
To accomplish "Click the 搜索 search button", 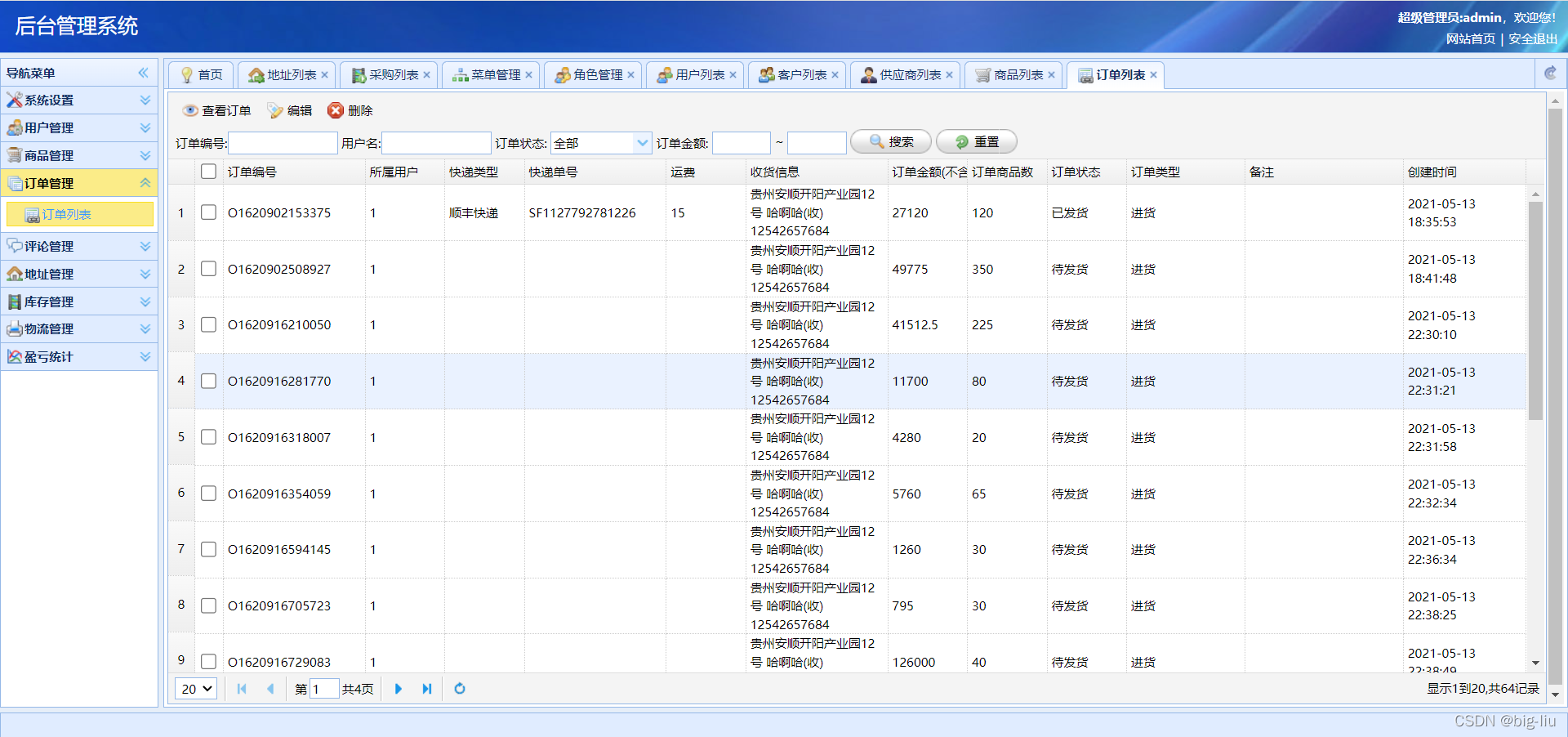I will [x=891, y=141].
